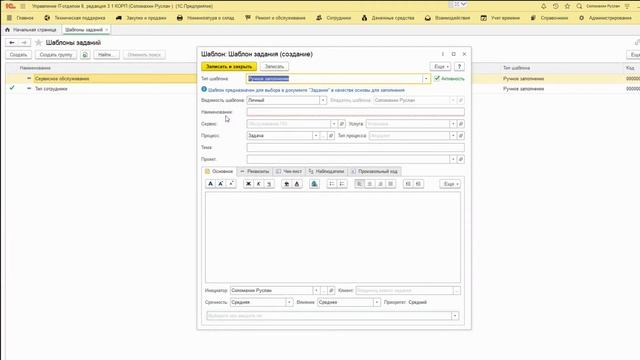Screen dimensions: 640x360
Task: Click Создать in templates list
Action: (19, 55)
